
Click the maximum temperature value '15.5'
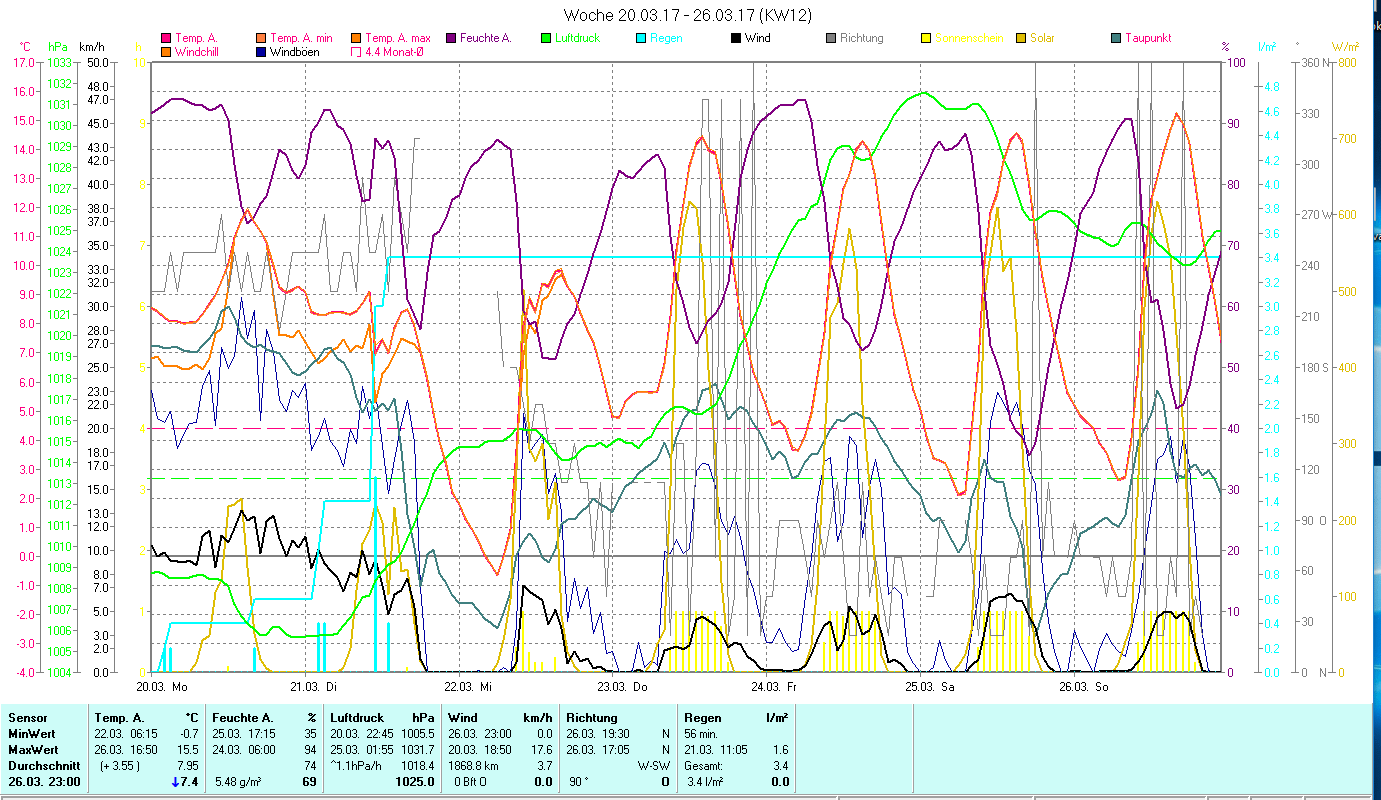pos(189,749)
